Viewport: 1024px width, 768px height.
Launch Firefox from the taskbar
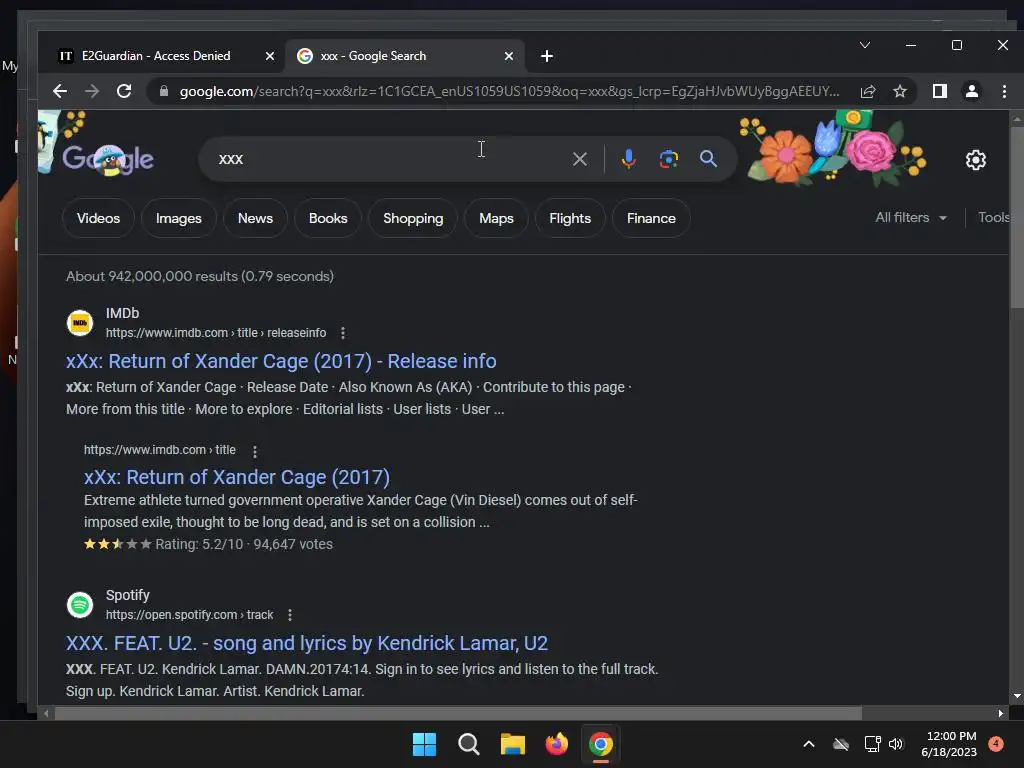click(556, 744)
